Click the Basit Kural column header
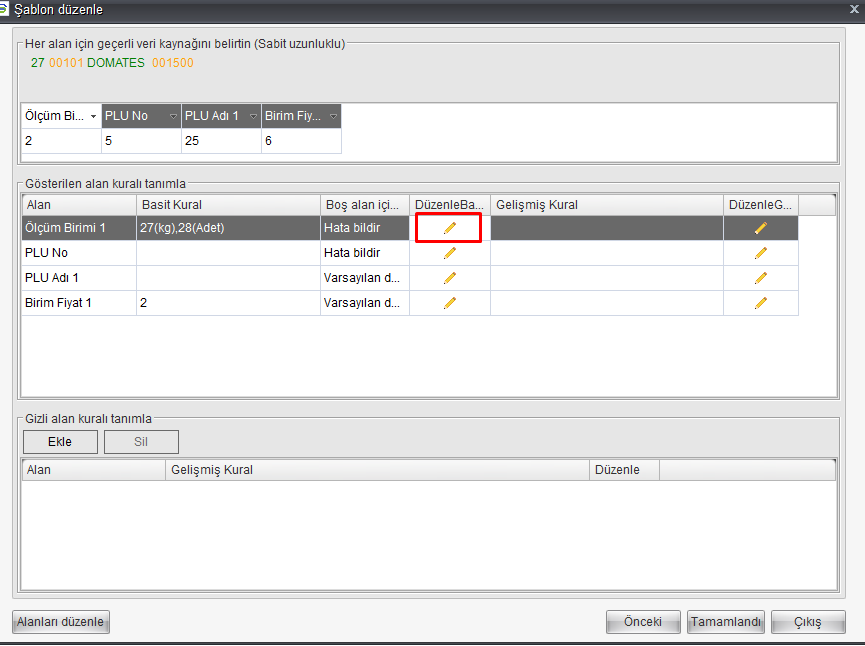This screenshot has height=646, width=865. pos(228,205)
